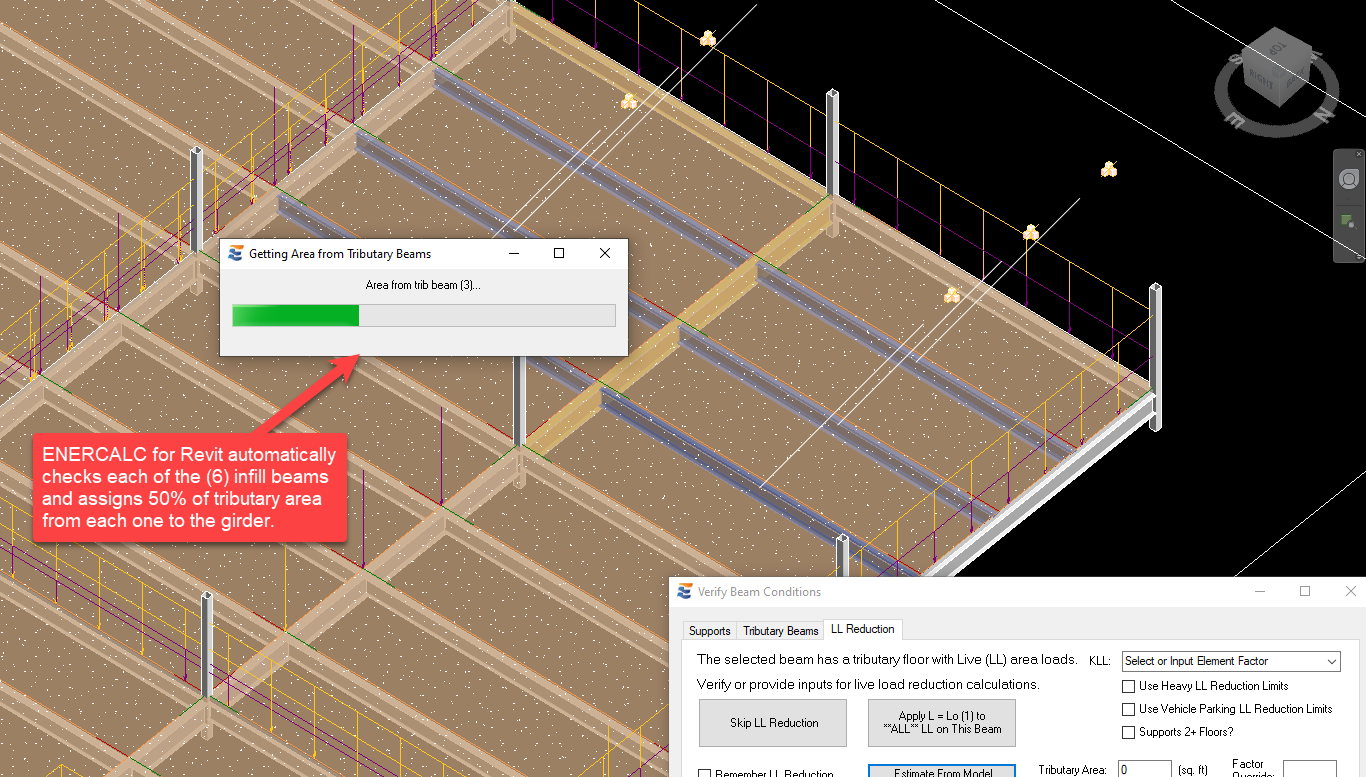Click the Skip LL Reduction button
Image resolution: width=1366 pixels, height=777 pixels.
tap(774, 723)
